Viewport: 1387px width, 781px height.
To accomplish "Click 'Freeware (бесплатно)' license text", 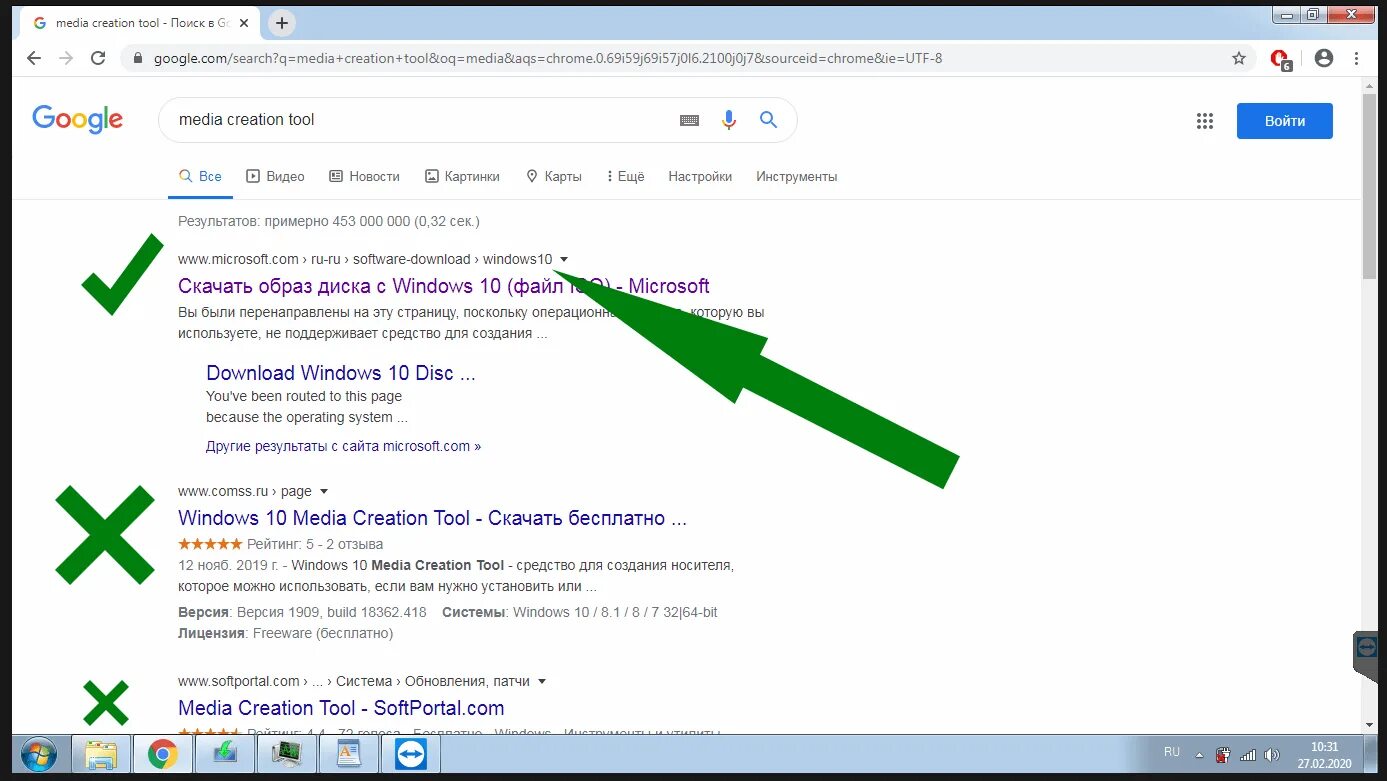I will click(x=323, y=633).
